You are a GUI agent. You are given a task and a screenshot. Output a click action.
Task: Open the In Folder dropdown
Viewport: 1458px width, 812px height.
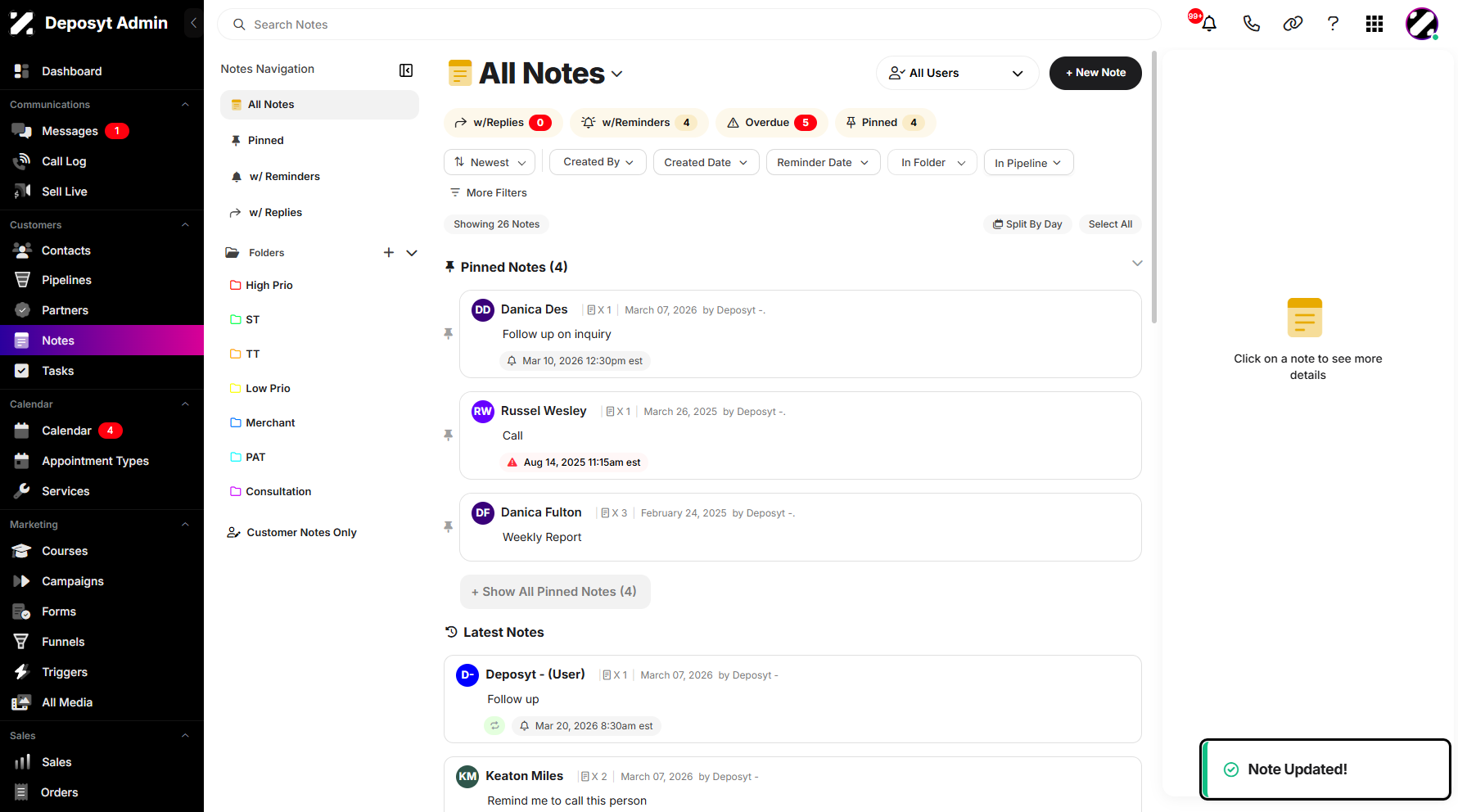[x=932, y=162]
